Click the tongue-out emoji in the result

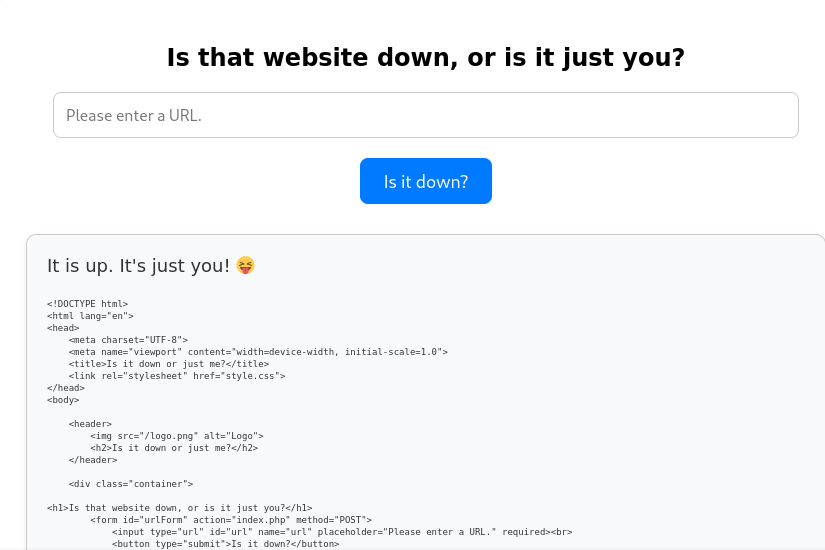(x=245, y=265)
